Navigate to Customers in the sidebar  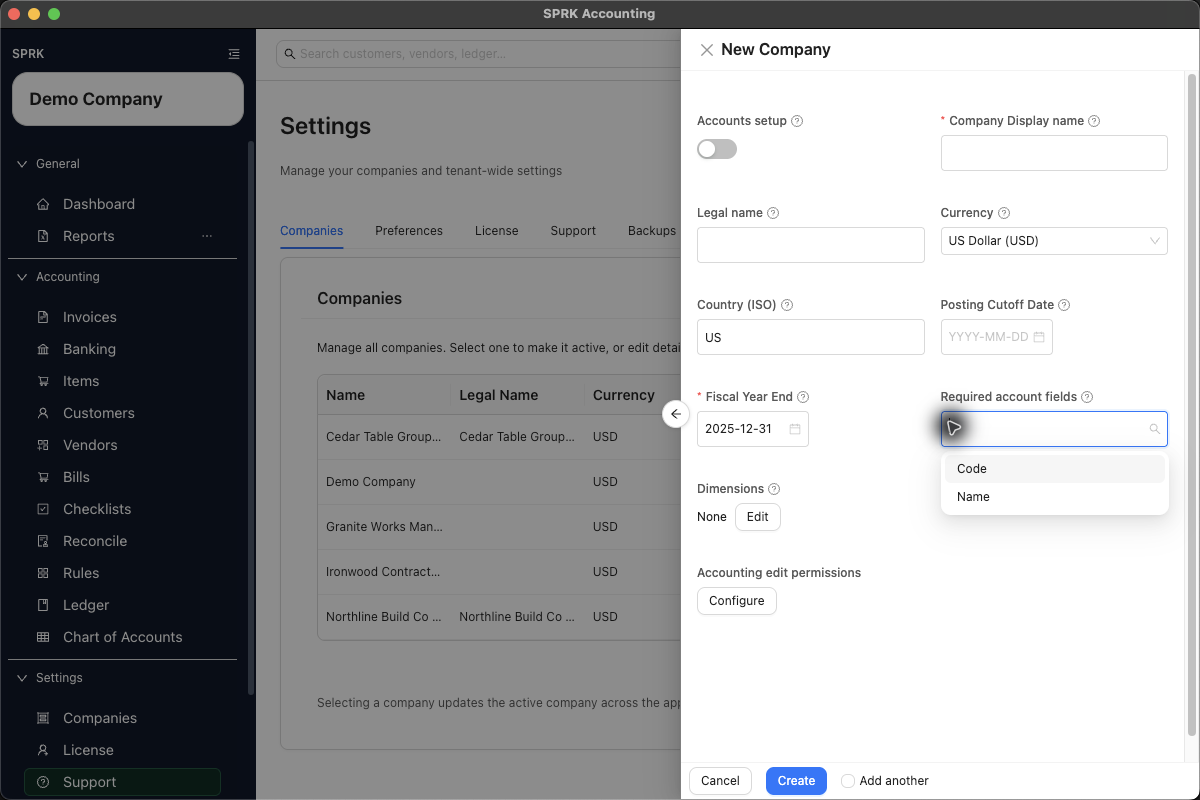(x=98, y=413)
